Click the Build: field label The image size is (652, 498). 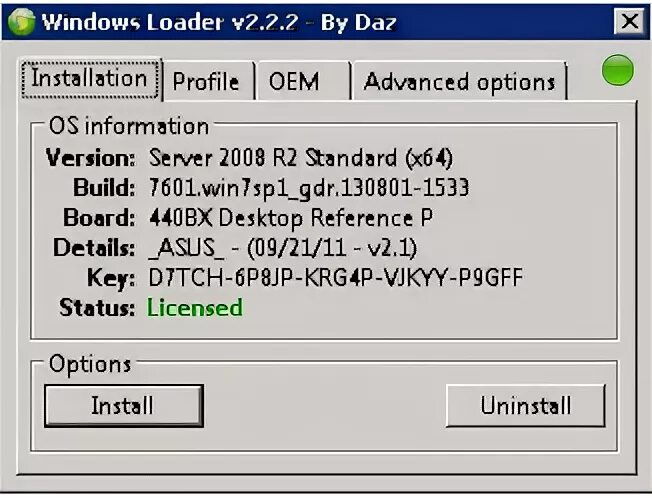click(104, 188)
